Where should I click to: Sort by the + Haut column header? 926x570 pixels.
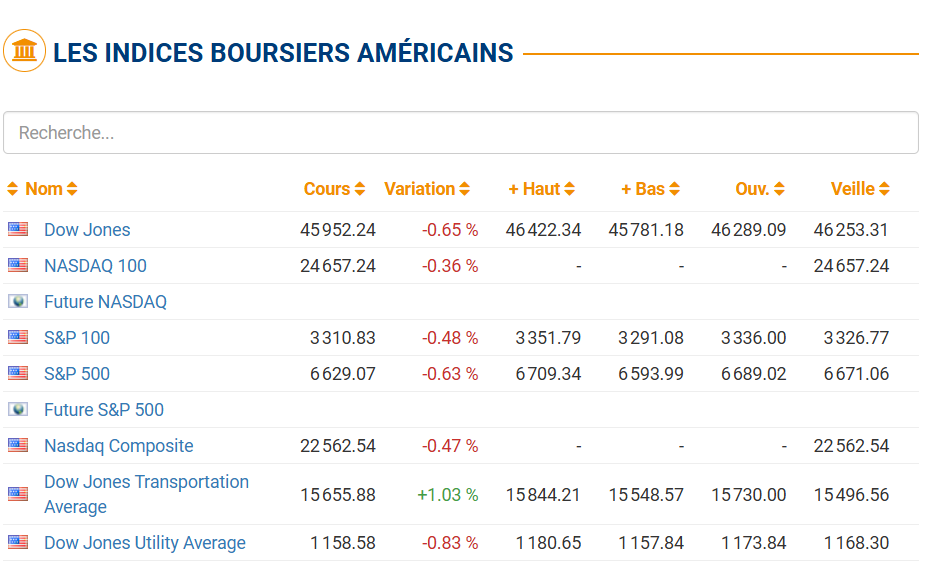[541, 189]
